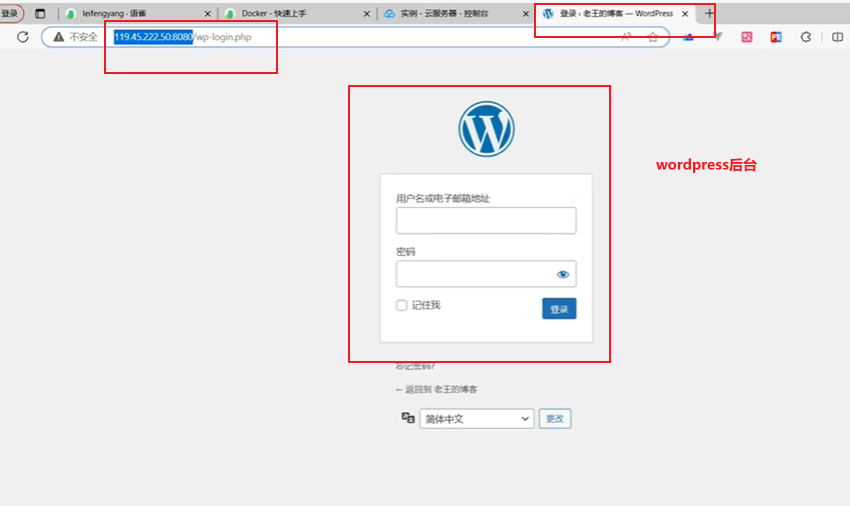Image resolution: width=850 pixels, height=506 pixels.
Task: Click the 用户名或电子邮箱地址 field label
Action: (x=443, y=198)
